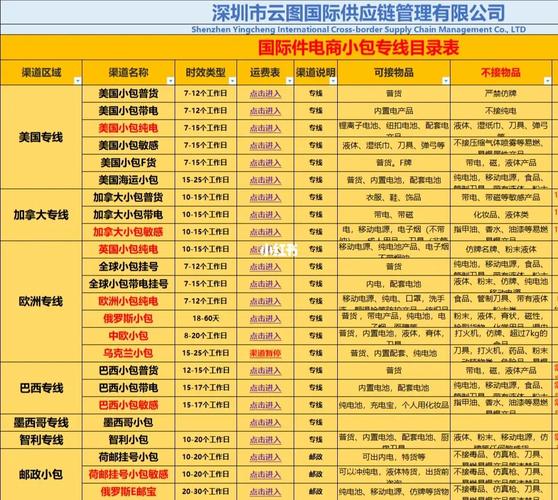Open filter dropdown for 时效类型 column
Image resolution: width=558 pixels, height=500 pixels.
232,81
